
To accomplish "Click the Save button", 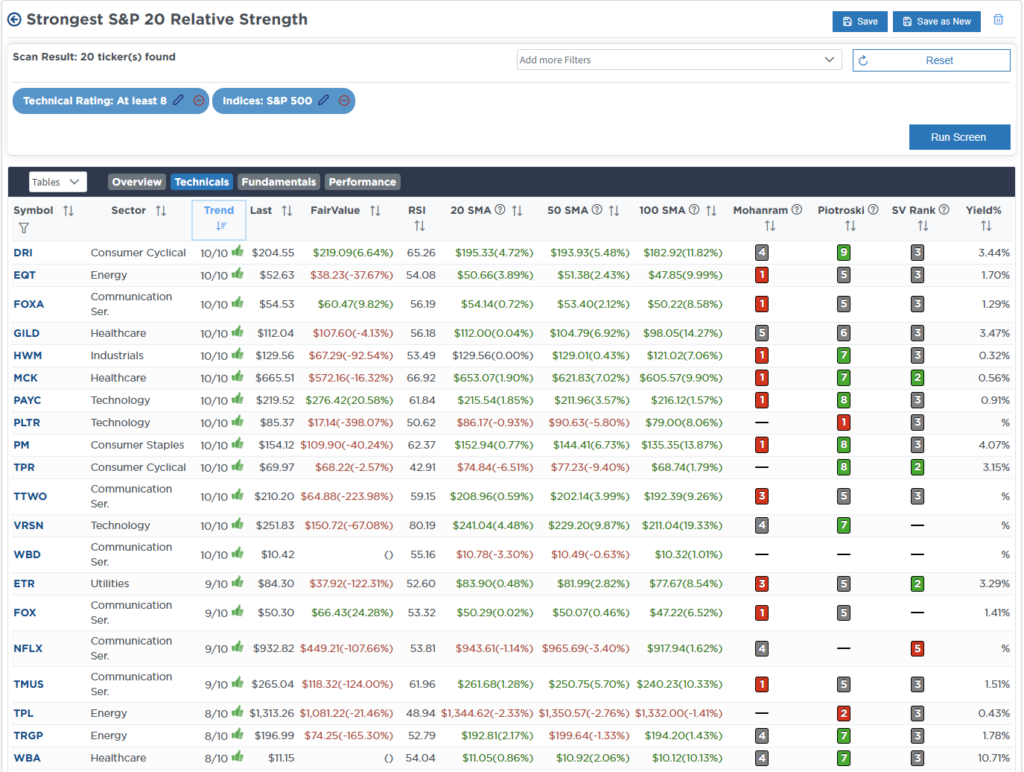I will [x=859, y=21].
